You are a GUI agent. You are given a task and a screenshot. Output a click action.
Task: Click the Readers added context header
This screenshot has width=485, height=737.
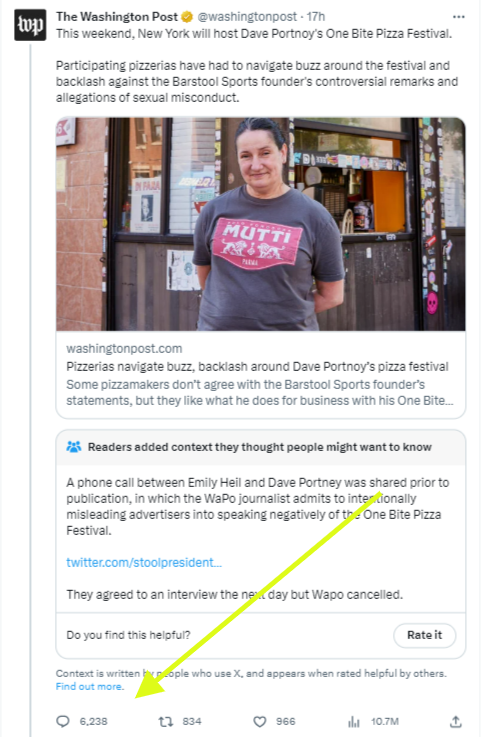[x=261, y=447]
